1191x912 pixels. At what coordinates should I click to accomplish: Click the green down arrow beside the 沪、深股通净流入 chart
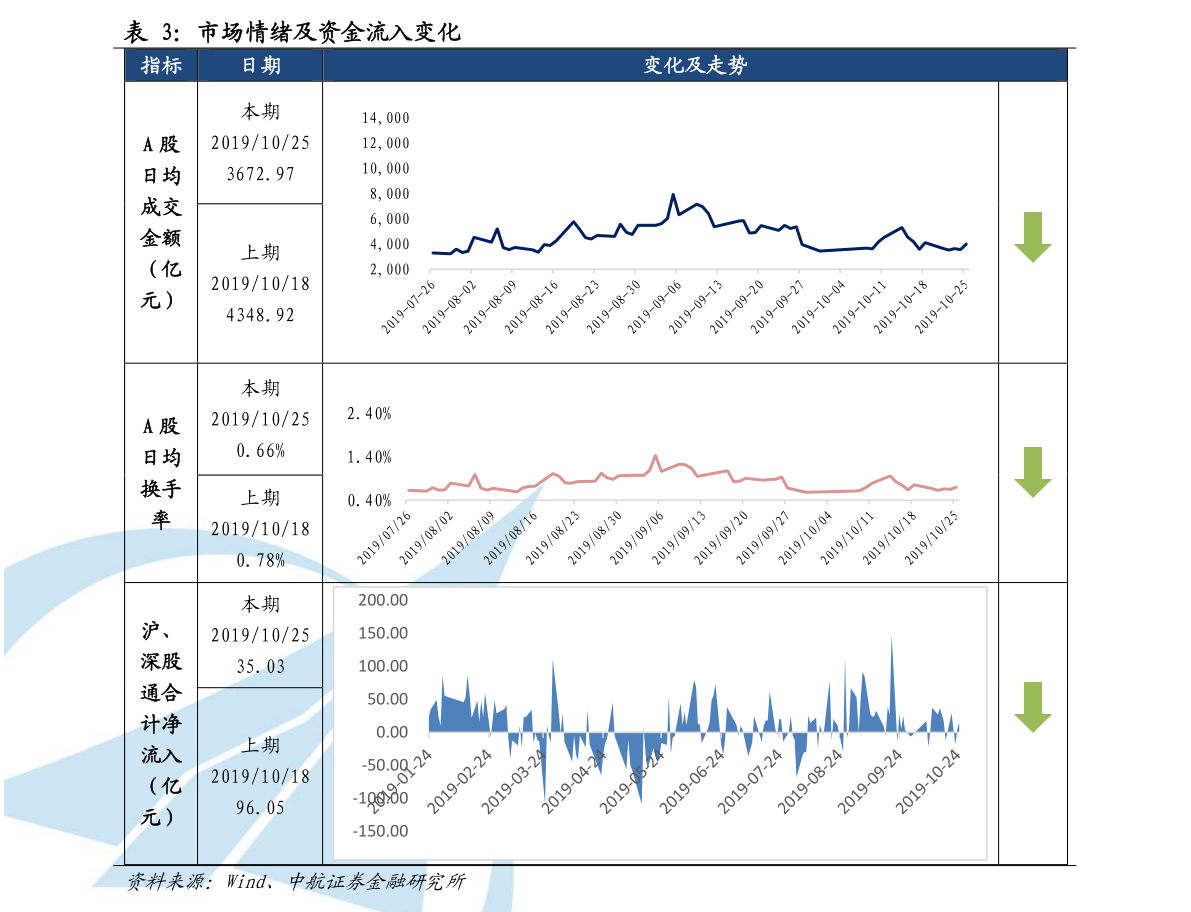1032,707
